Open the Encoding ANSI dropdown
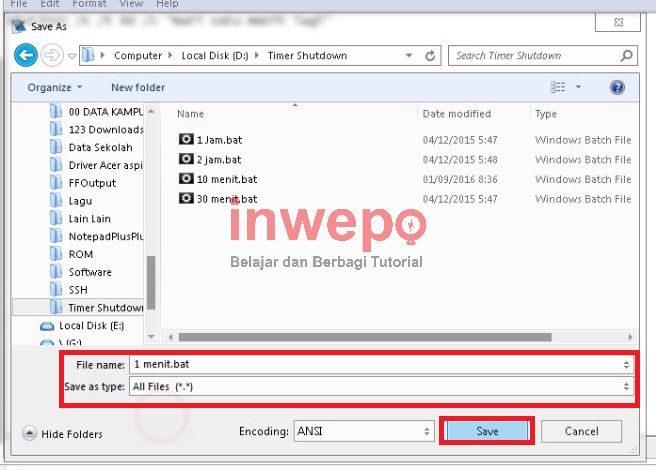The height and width of the screenshot is (470, 656). click(x=364, y=431)
